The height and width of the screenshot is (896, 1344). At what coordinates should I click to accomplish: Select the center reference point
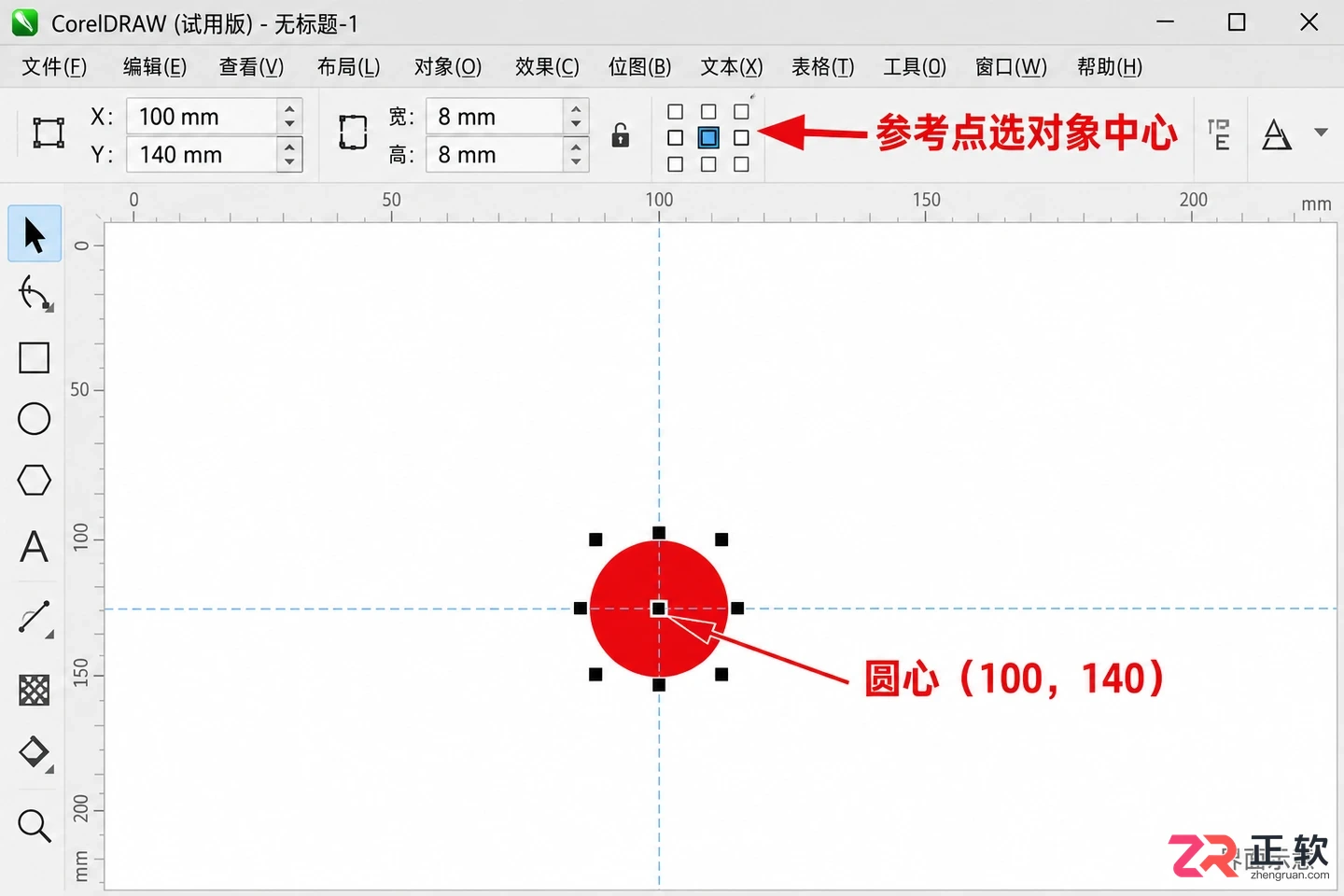click(708, 138)
